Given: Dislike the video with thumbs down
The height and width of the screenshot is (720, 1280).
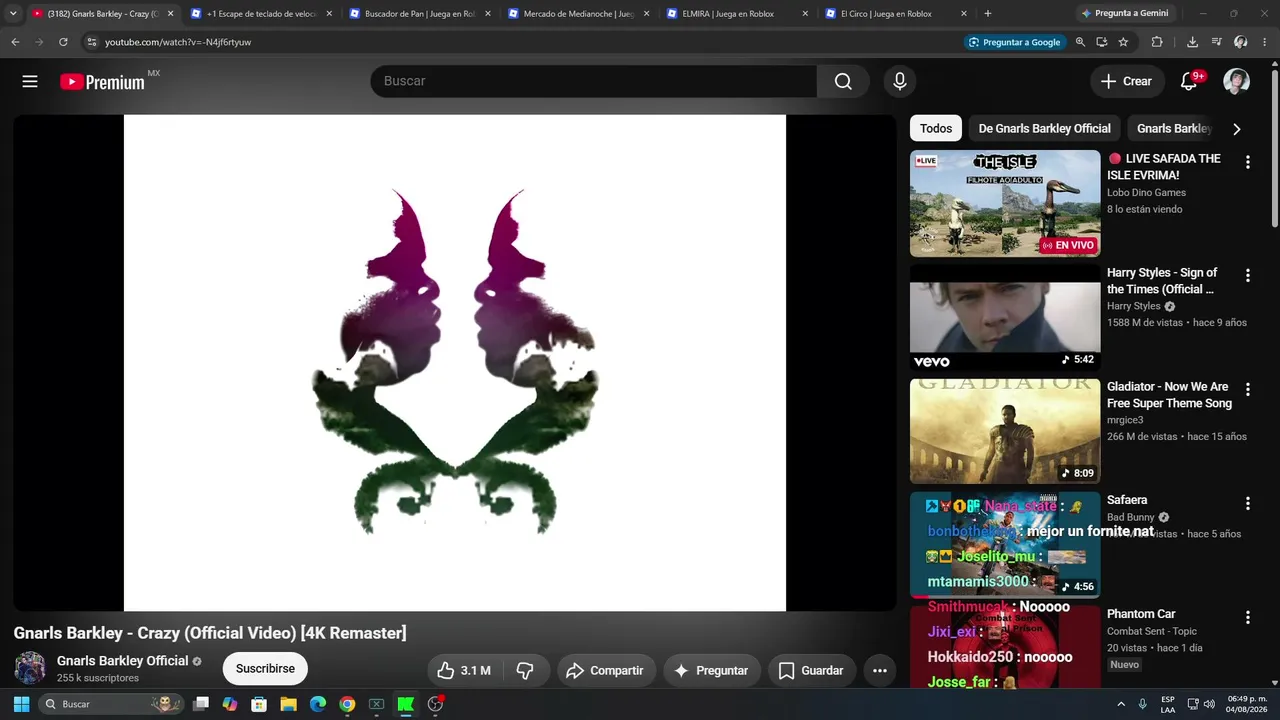Looking at the screenshot, I should tap(525, 671).
